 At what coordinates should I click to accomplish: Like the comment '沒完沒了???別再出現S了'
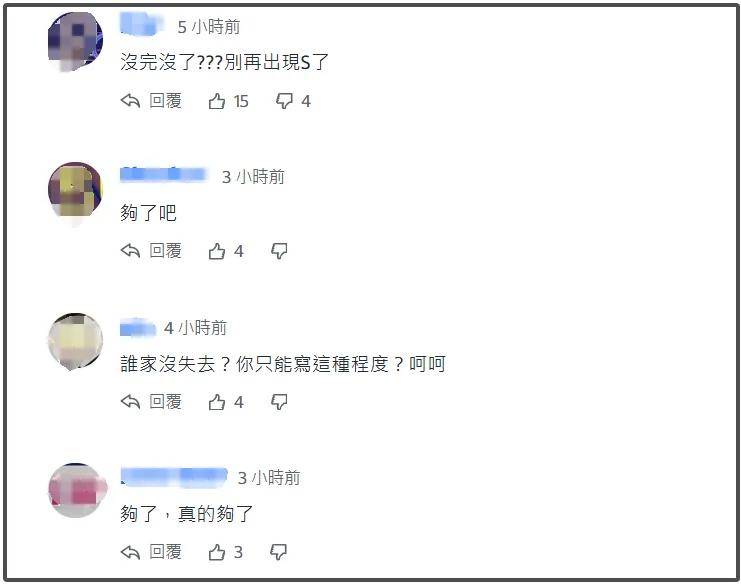click(217, 101)
